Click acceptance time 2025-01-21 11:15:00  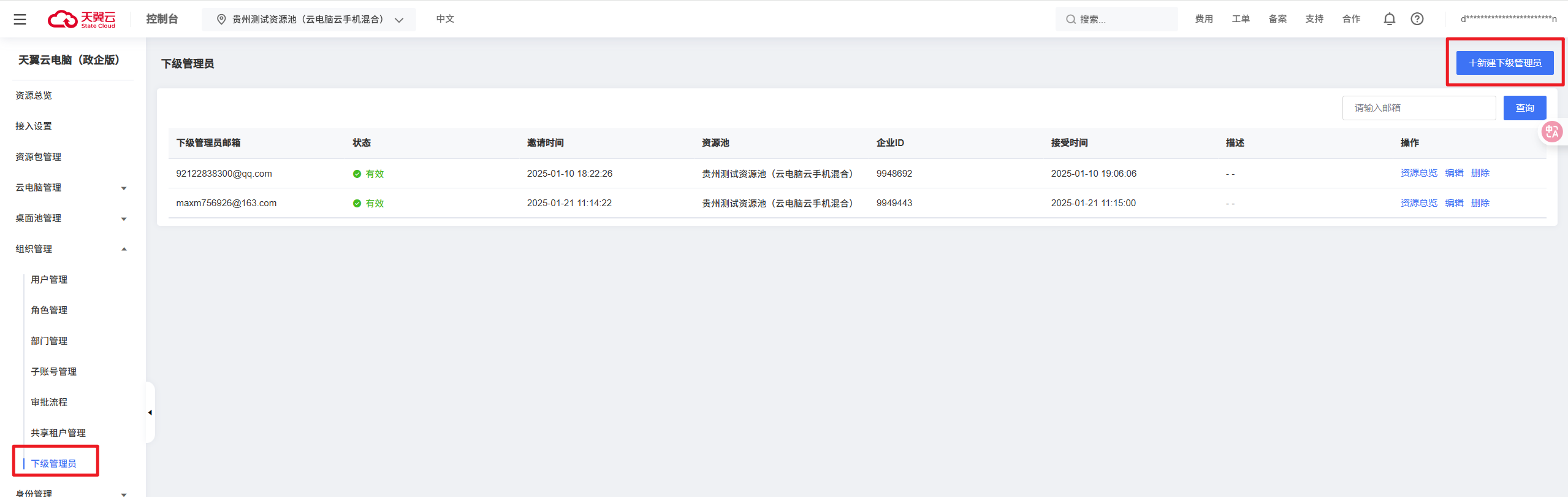point(1093,203)
